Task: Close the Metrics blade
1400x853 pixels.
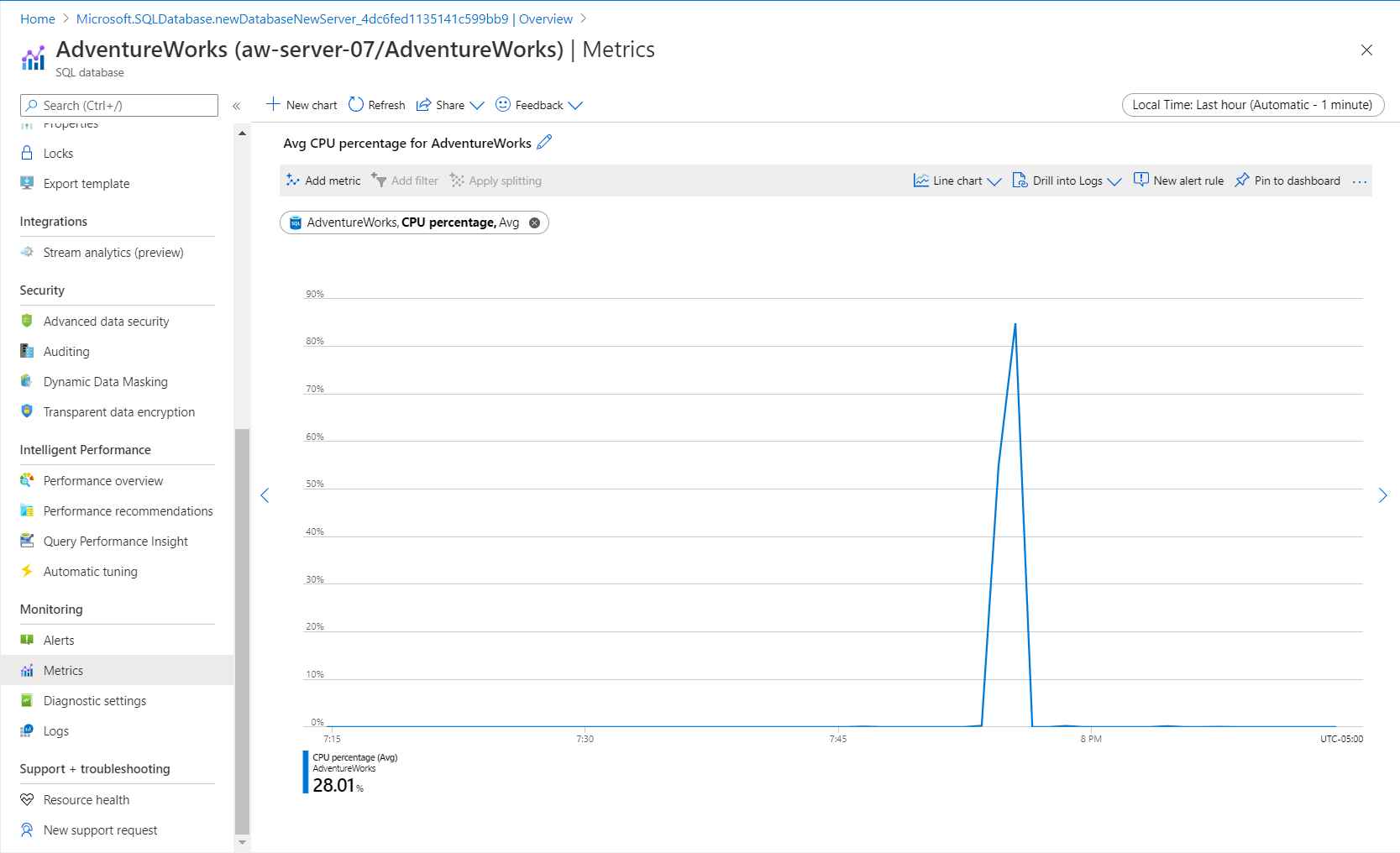Action: (x=1366, y=50)
